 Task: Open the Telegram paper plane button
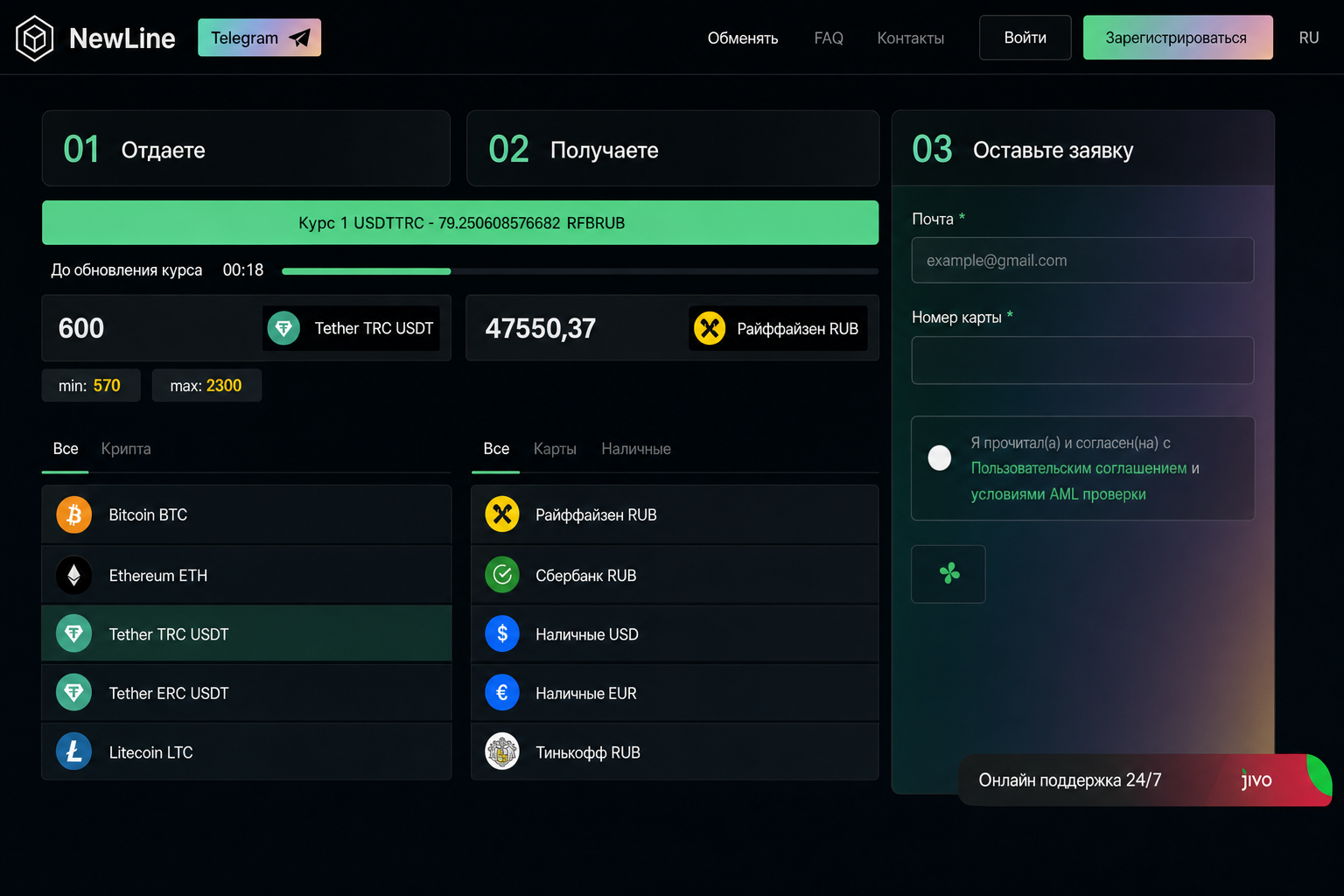point(259,38)
